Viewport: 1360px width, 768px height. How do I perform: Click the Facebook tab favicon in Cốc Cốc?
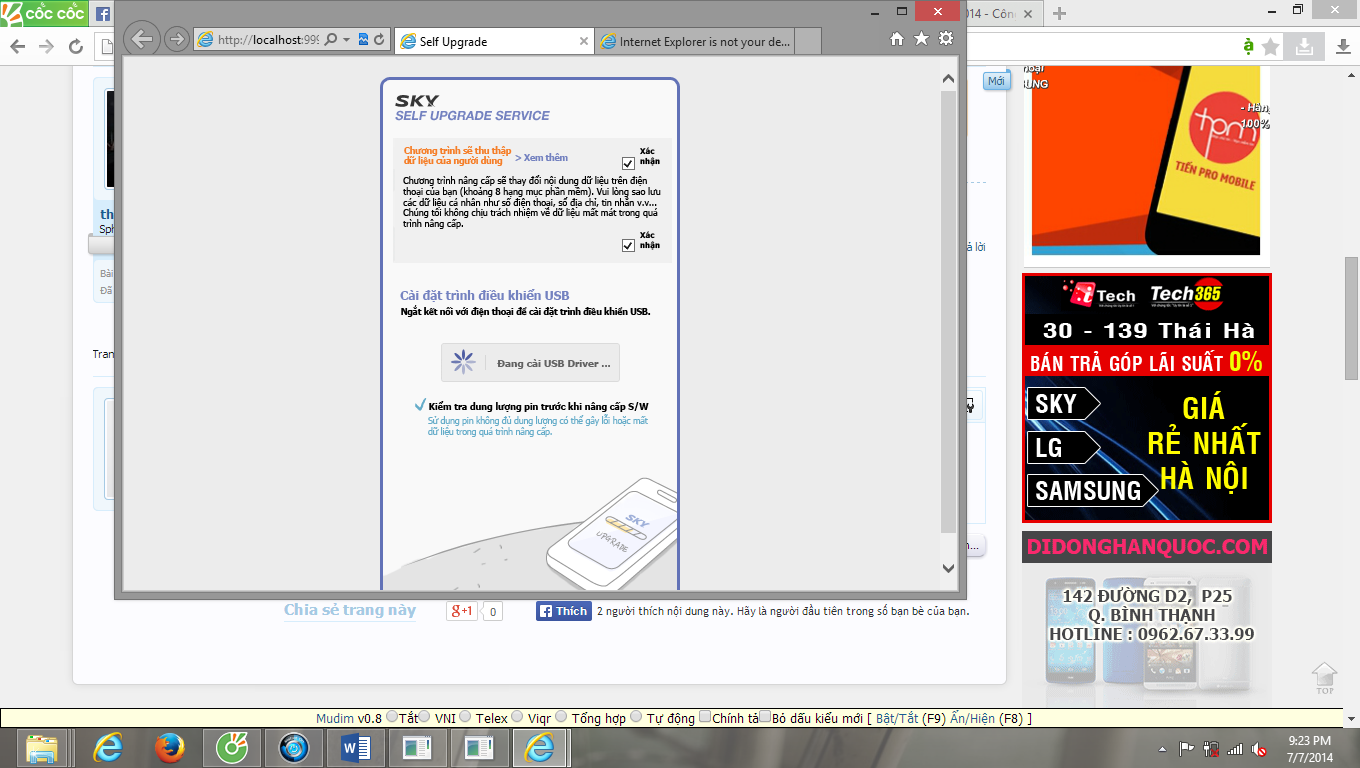click(x=103, y=14)
